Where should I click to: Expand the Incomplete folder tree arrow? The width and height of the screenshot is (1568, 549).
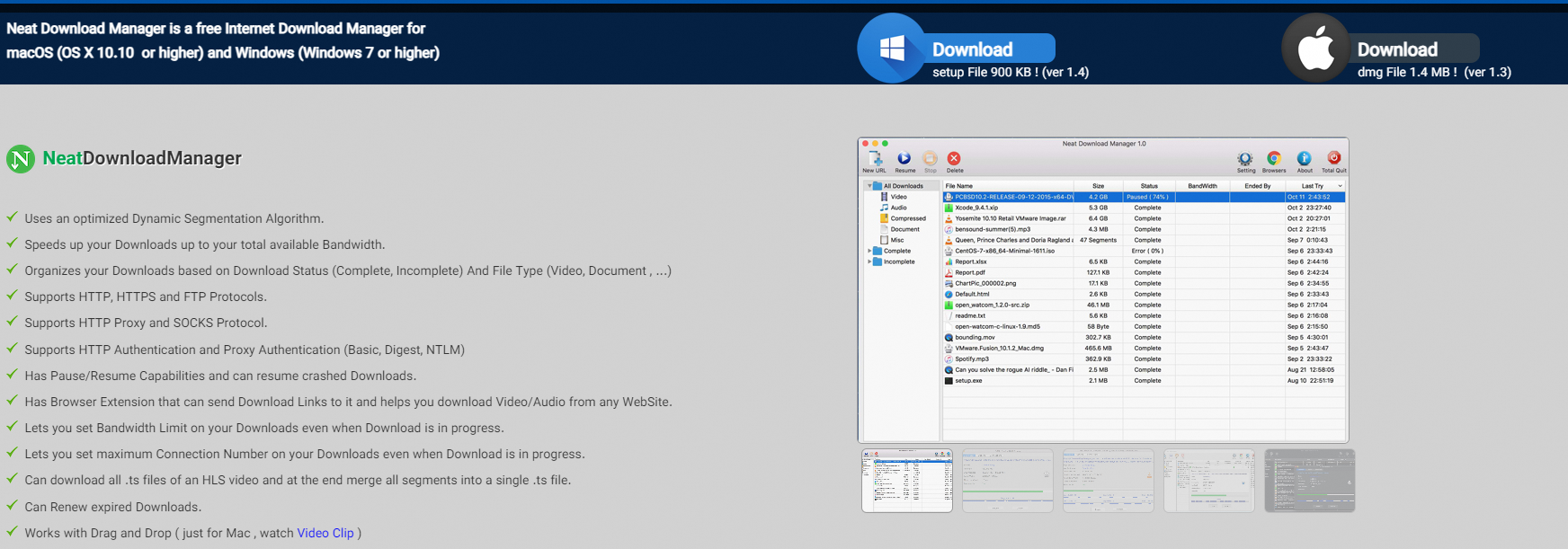[869, 261]
